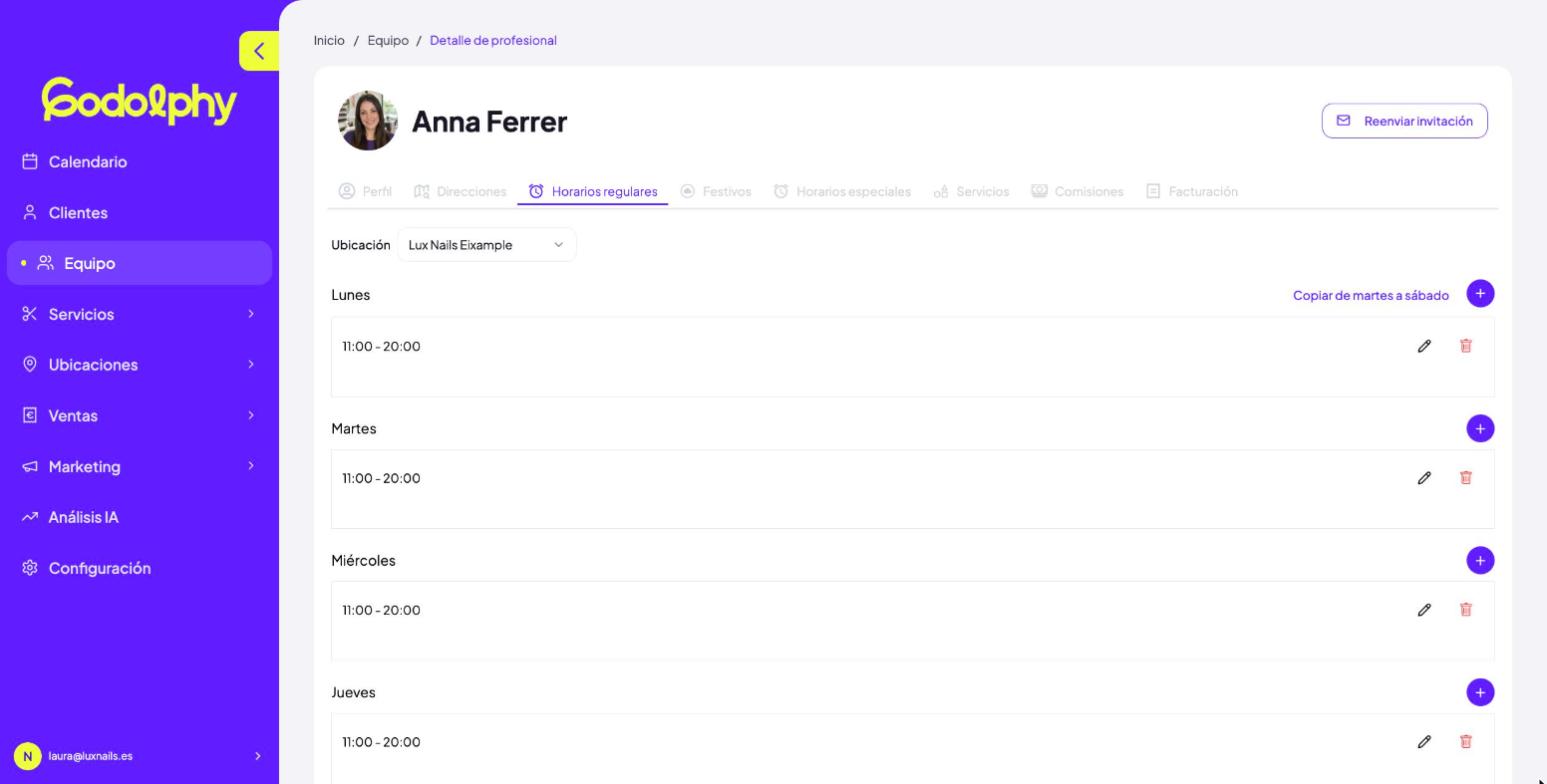
Task: Delete the Miércoles time range
Action: coord(1466,610)
